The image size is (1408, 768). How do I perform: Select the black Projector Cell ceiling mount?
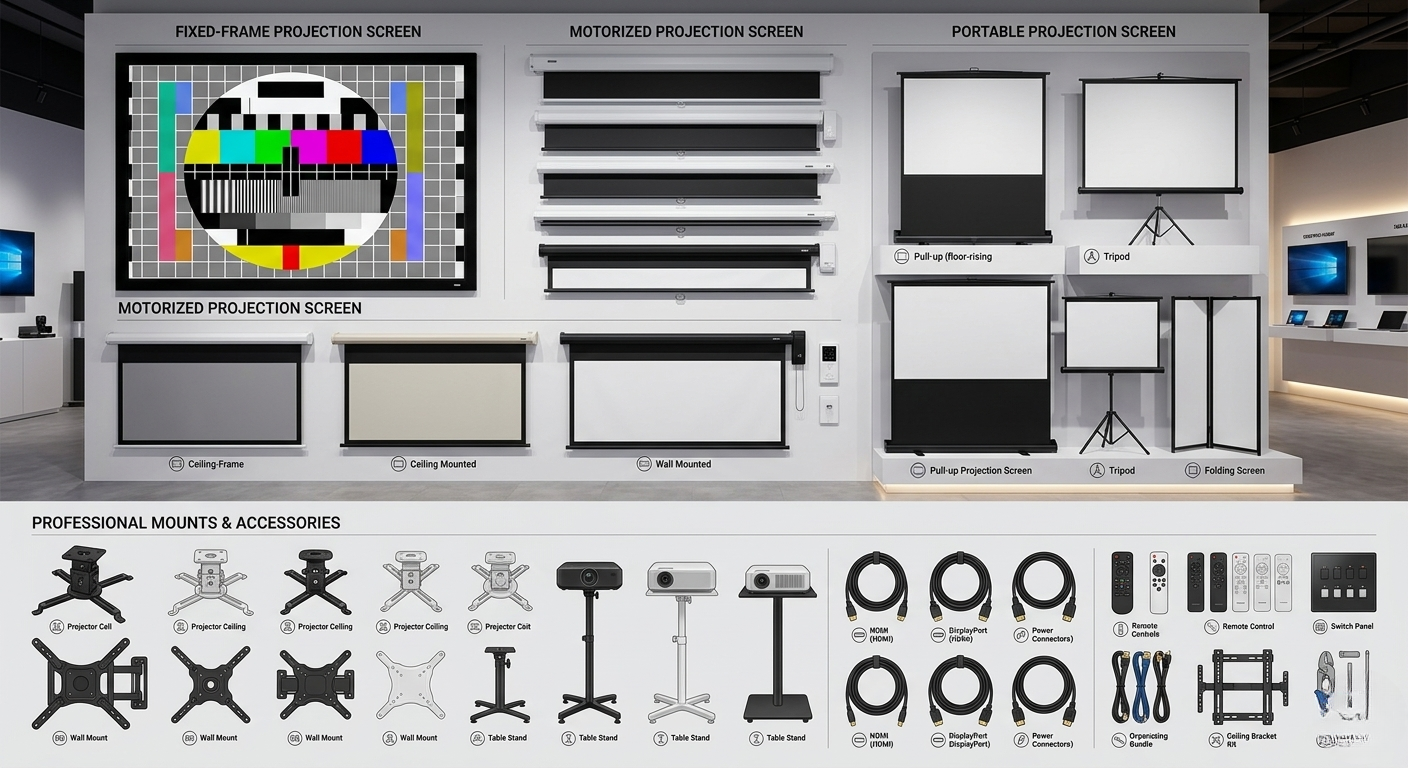[x=82, y=579]
